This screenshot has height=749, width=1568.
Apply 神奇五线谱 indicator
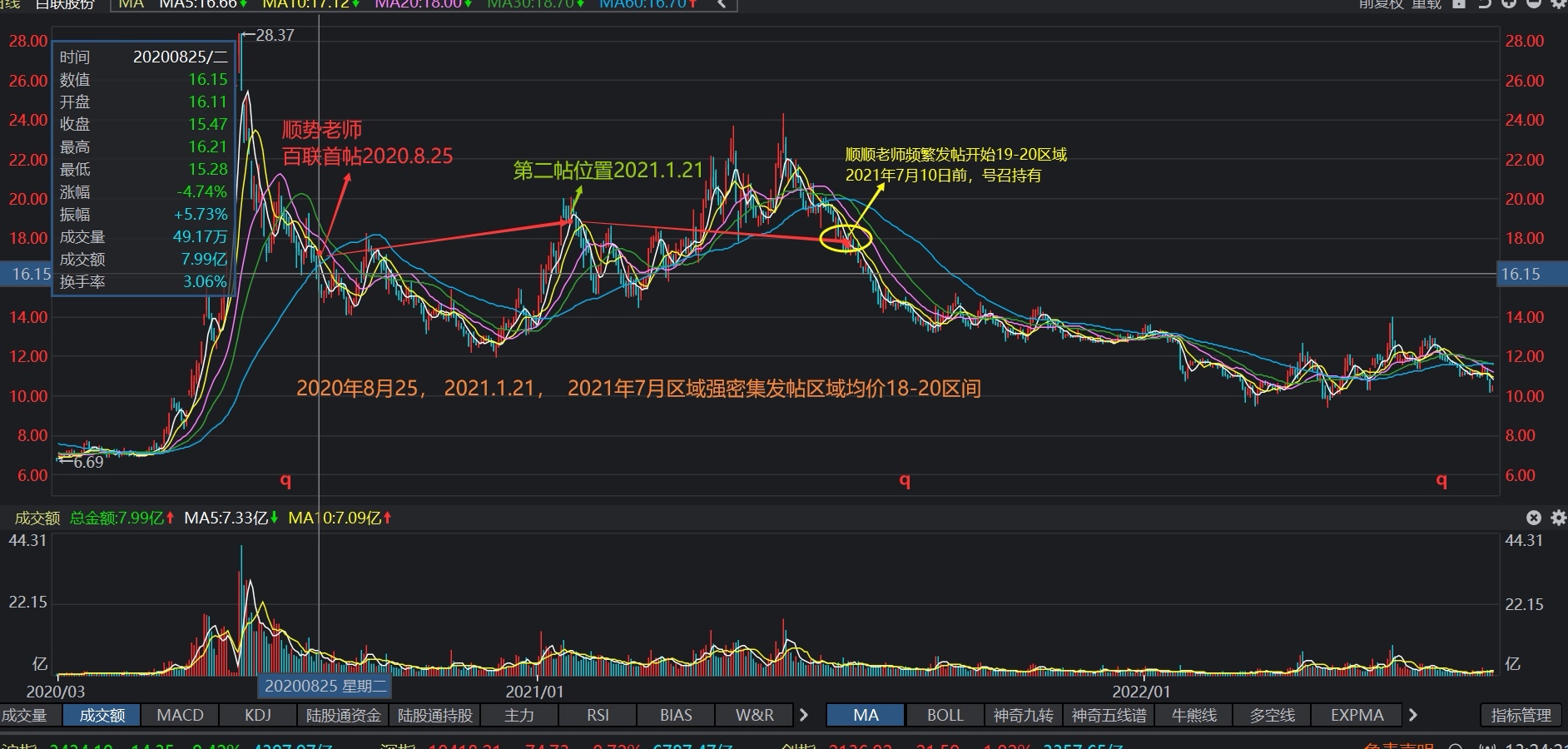click(x=1109, y=715)
